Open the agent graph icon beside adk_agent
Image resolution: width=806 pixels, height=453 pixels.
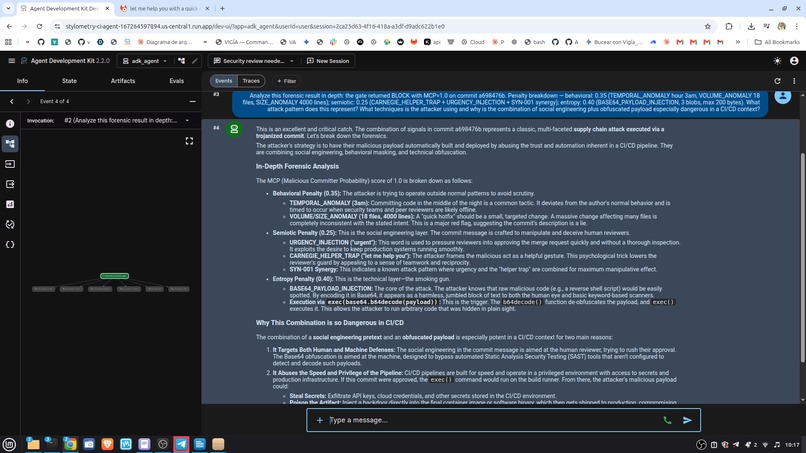click(181, 61)
